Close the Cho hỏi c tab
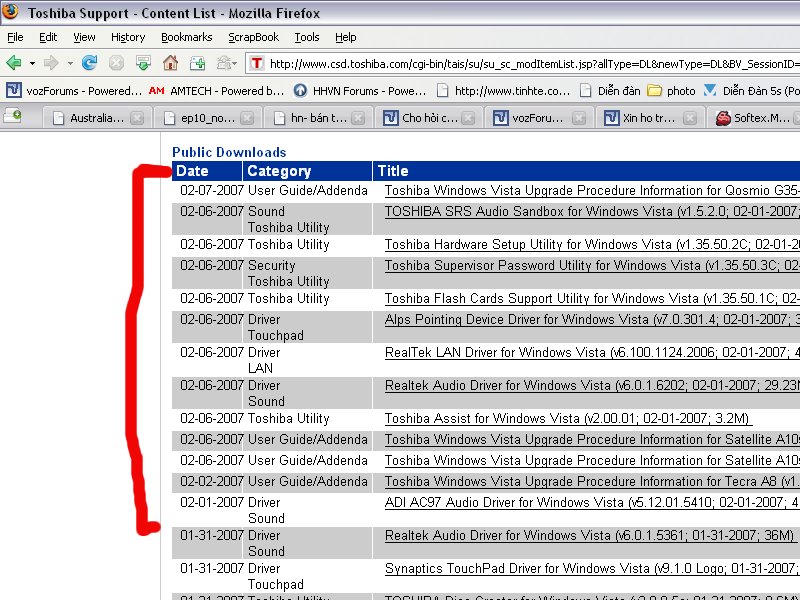Screen dimensions: 800x600 click(x=468, y=118)
